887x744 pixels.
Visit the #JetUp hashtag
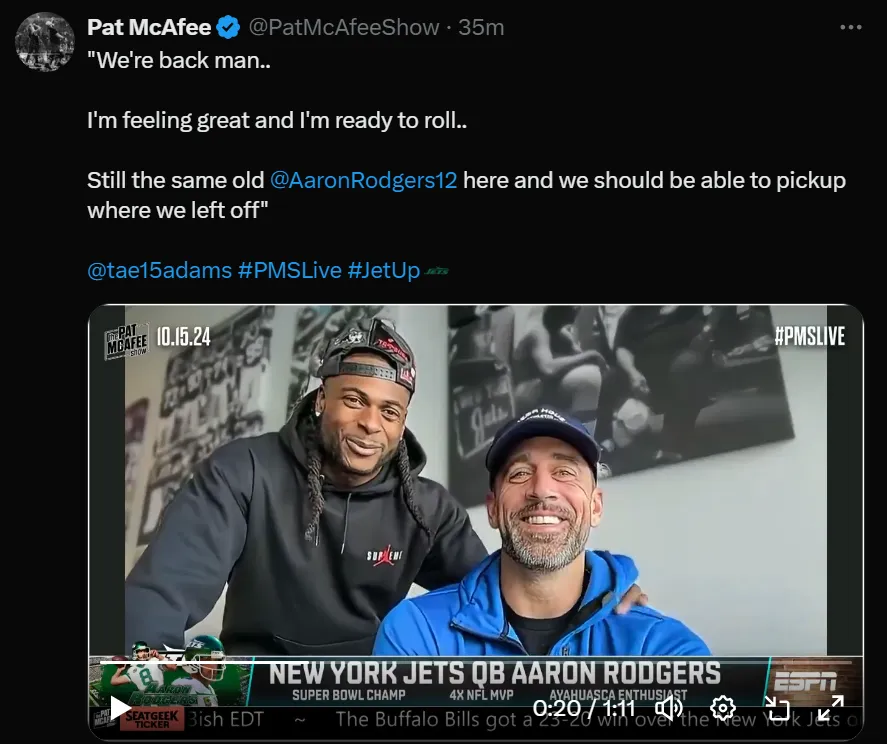click(x=384, y=270)
